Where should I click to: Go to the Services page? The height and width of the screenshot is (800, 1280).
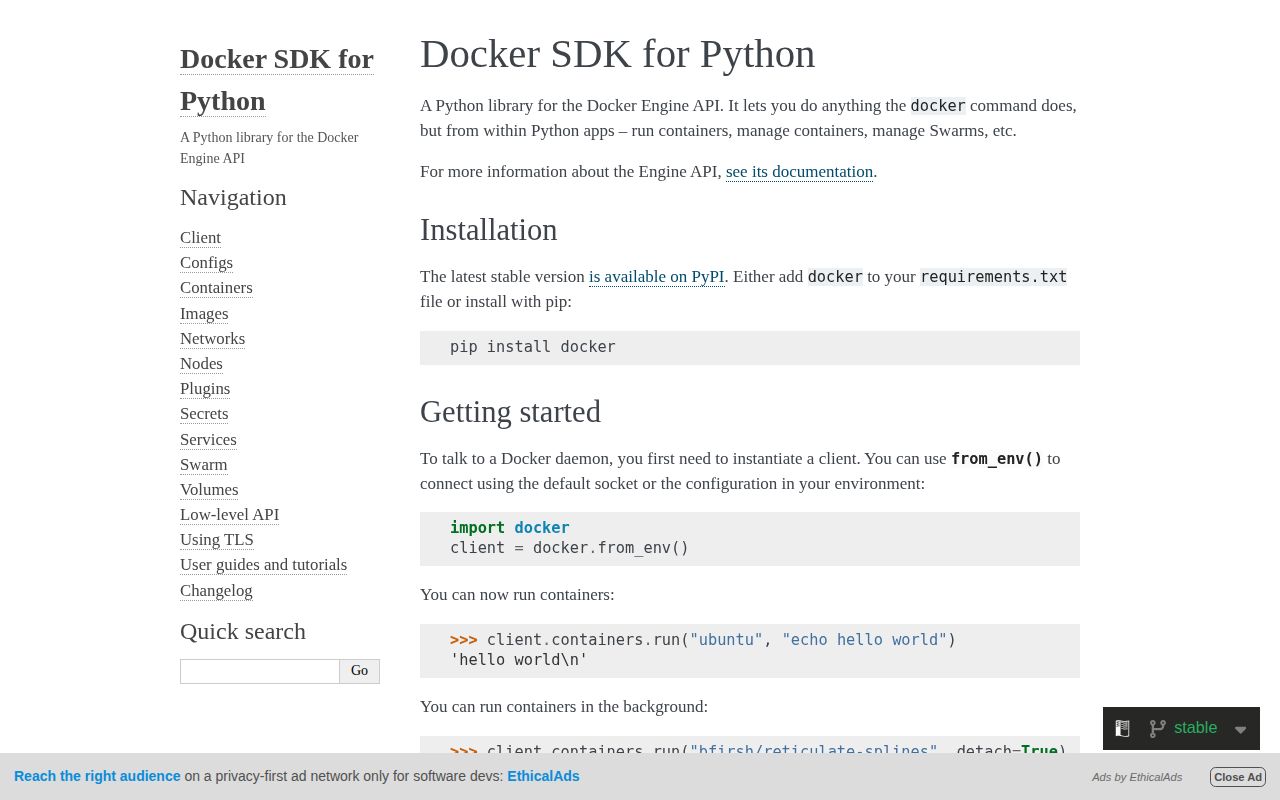click(x=208, y=439)
